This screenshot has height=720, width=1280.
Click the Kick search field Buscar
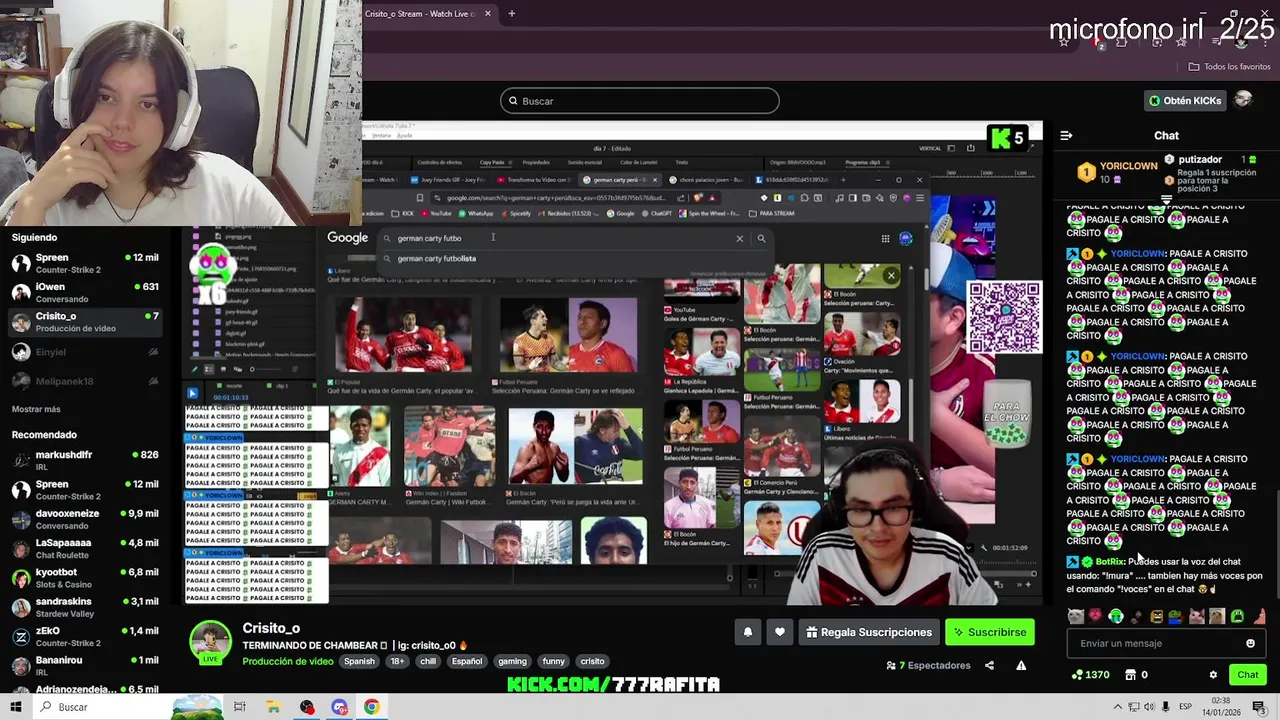point(640,101)
